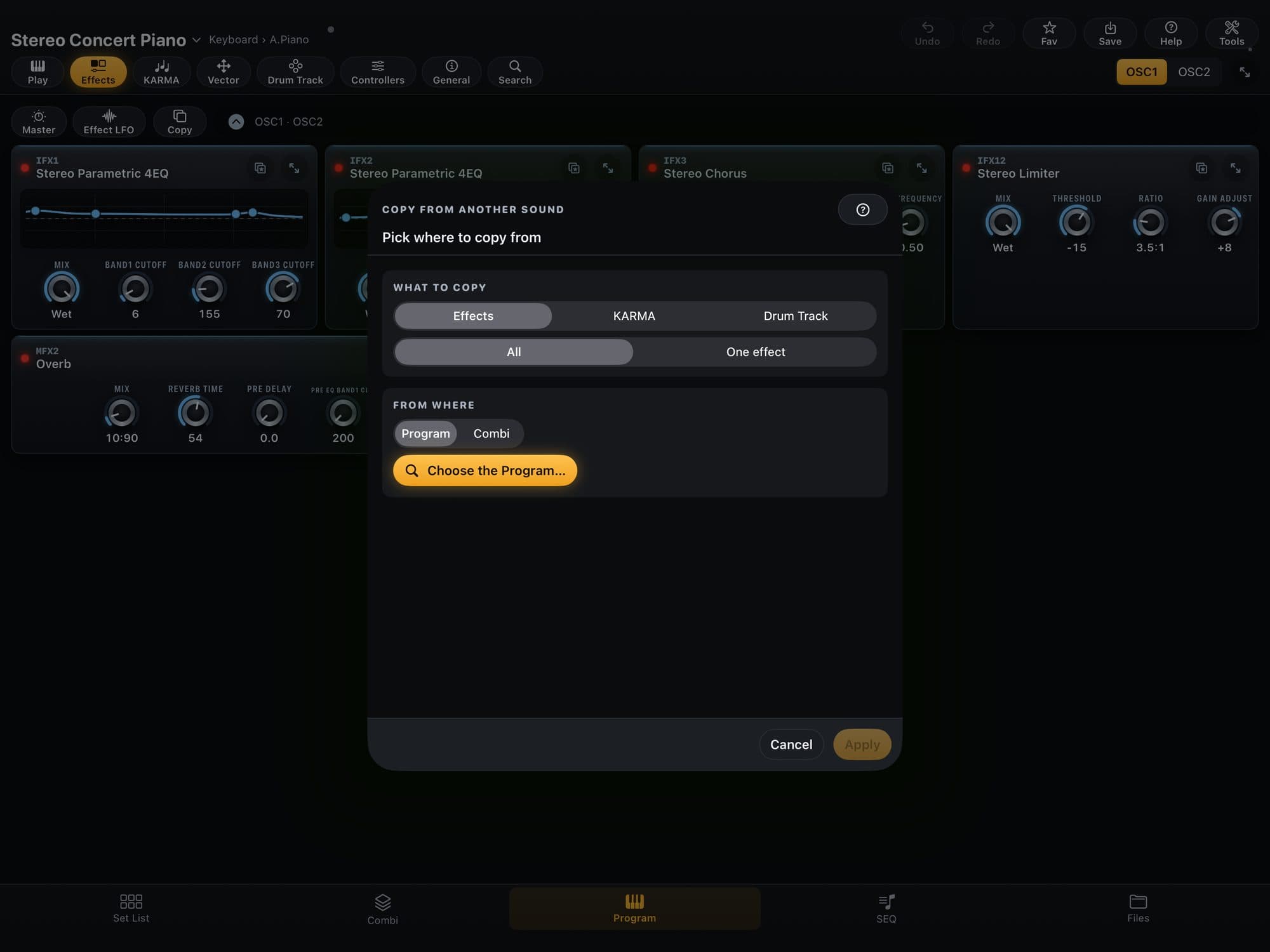Collapse the OSC1 · OSC2 section chevron
This screenshot has height=952, width=1270.
(236, 122)
